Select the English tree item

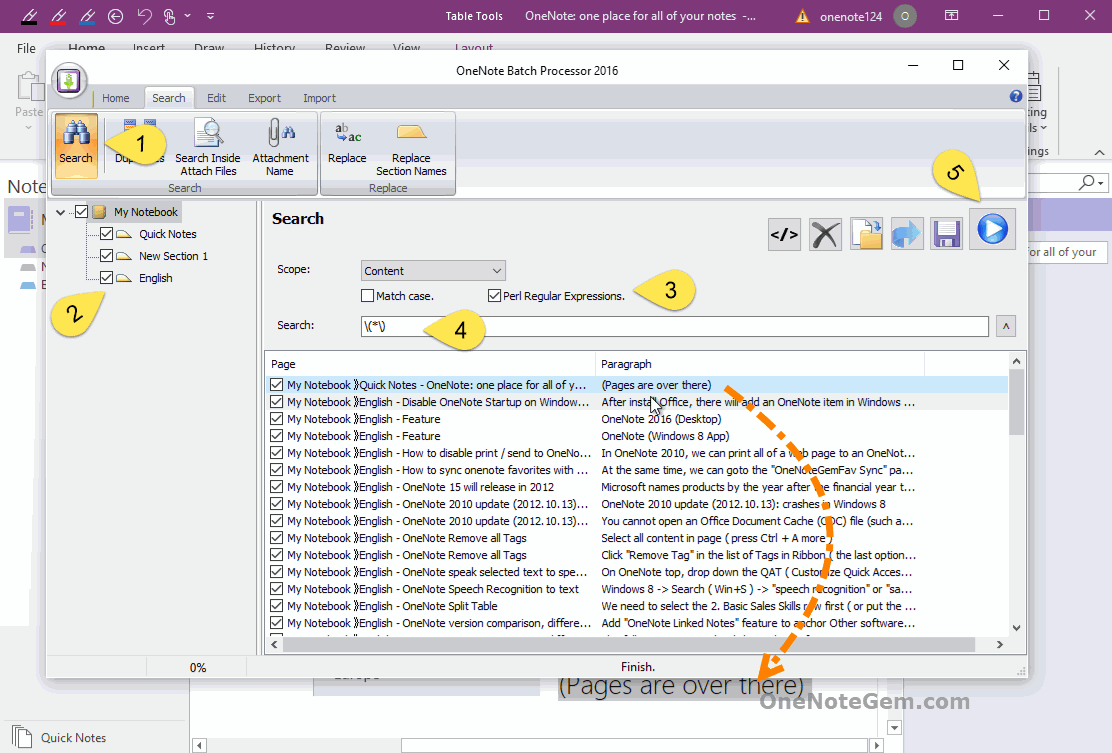155,278
